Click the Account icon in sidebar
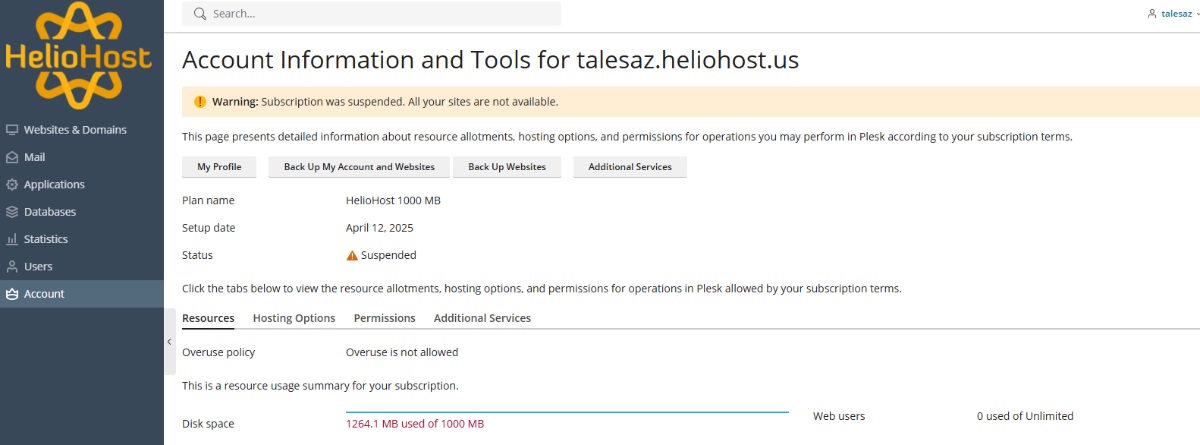This screenshot has height=445, width=1200. pyautogui.click(x=12, y=294)
